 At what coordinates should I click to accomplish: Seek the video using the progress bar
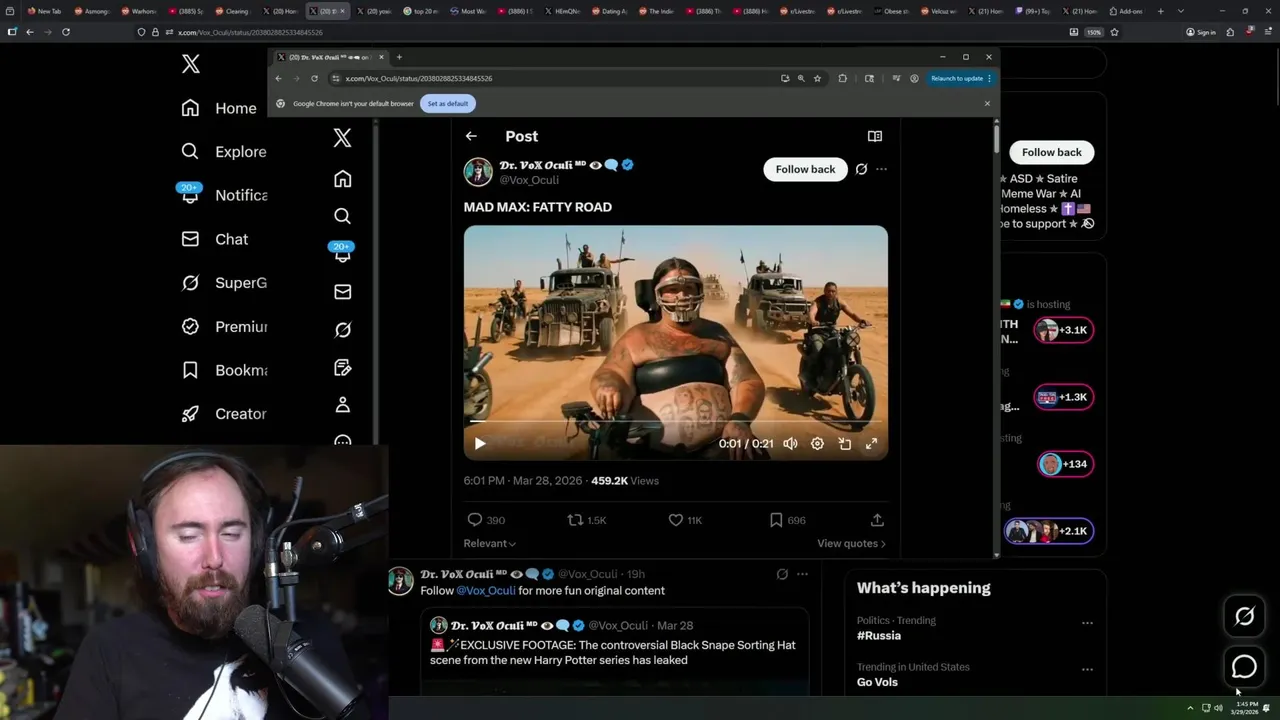click(675, 423)
